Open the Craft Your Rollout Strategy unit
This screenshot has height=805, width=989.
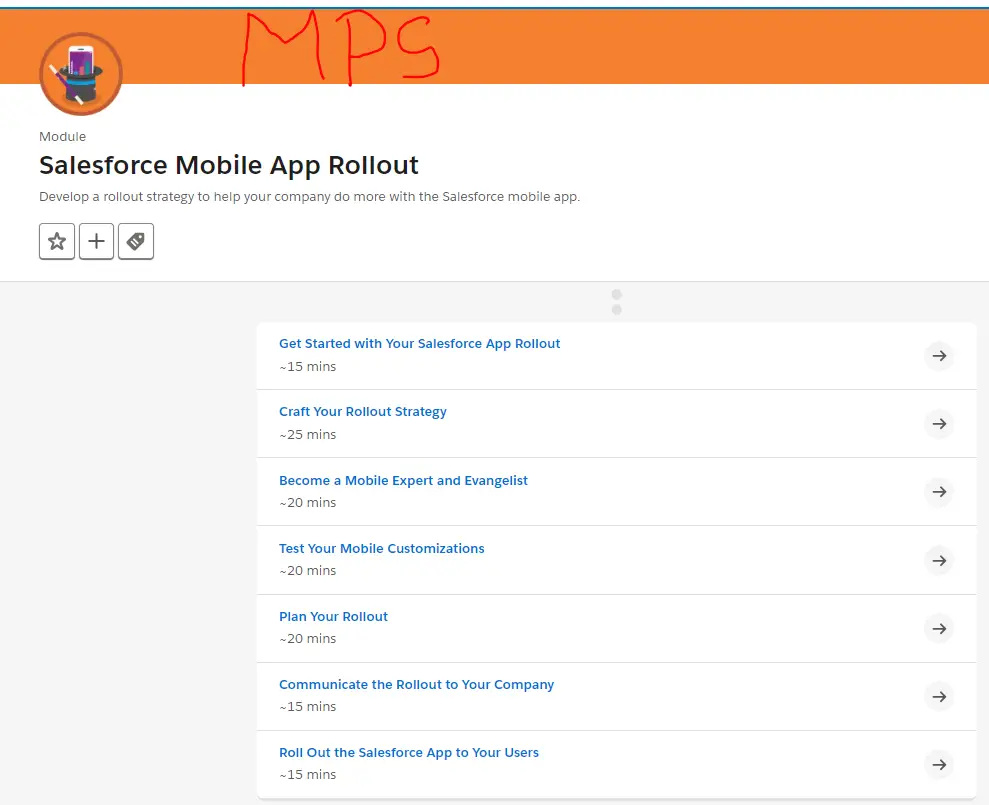[362, 412]
